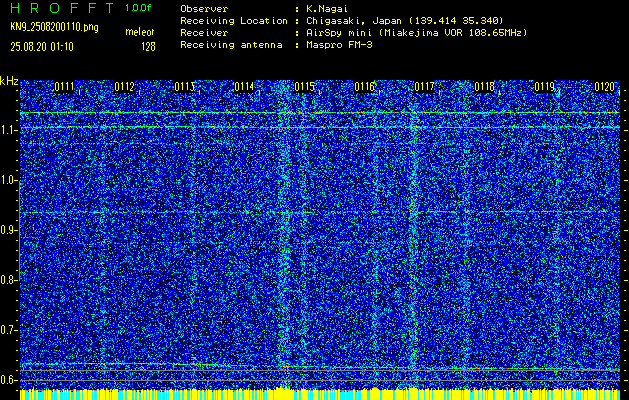Screen dimensions: 629x400
Task: Click the 0120 time marker
Action: (x=604, y=87)
